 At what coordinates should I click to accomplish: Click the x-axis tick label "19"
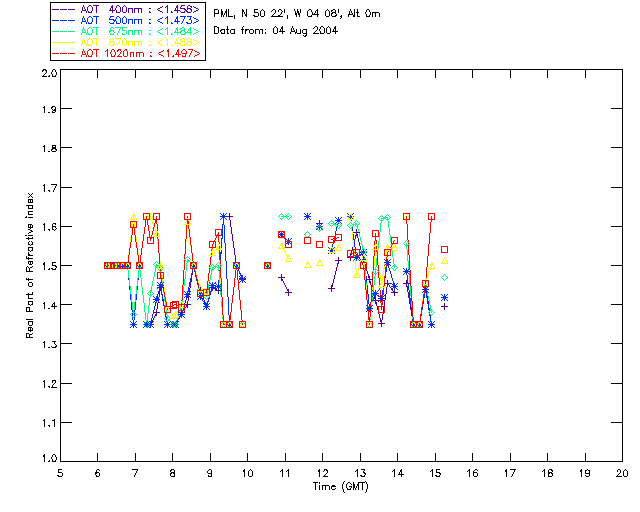click(585, 473)
